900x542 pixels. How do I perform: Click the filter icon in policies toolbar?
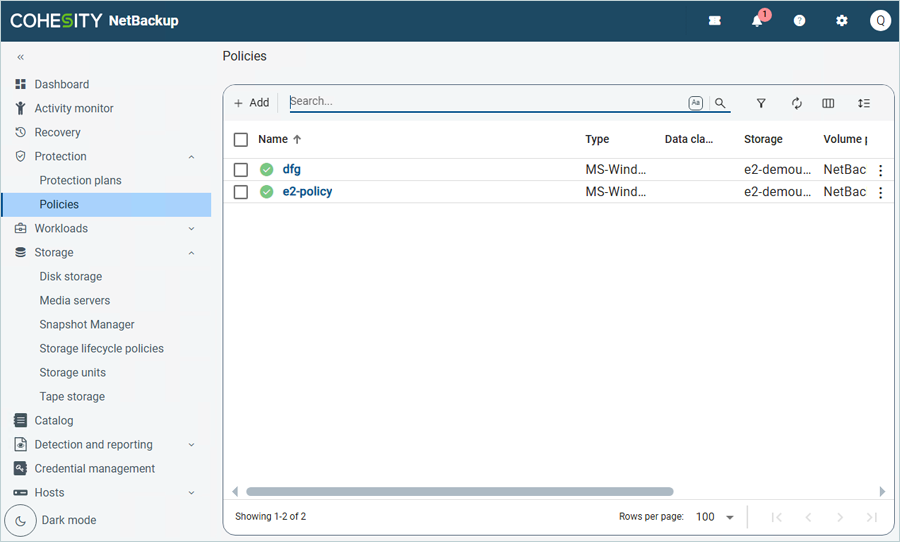(x=761, y=103)
